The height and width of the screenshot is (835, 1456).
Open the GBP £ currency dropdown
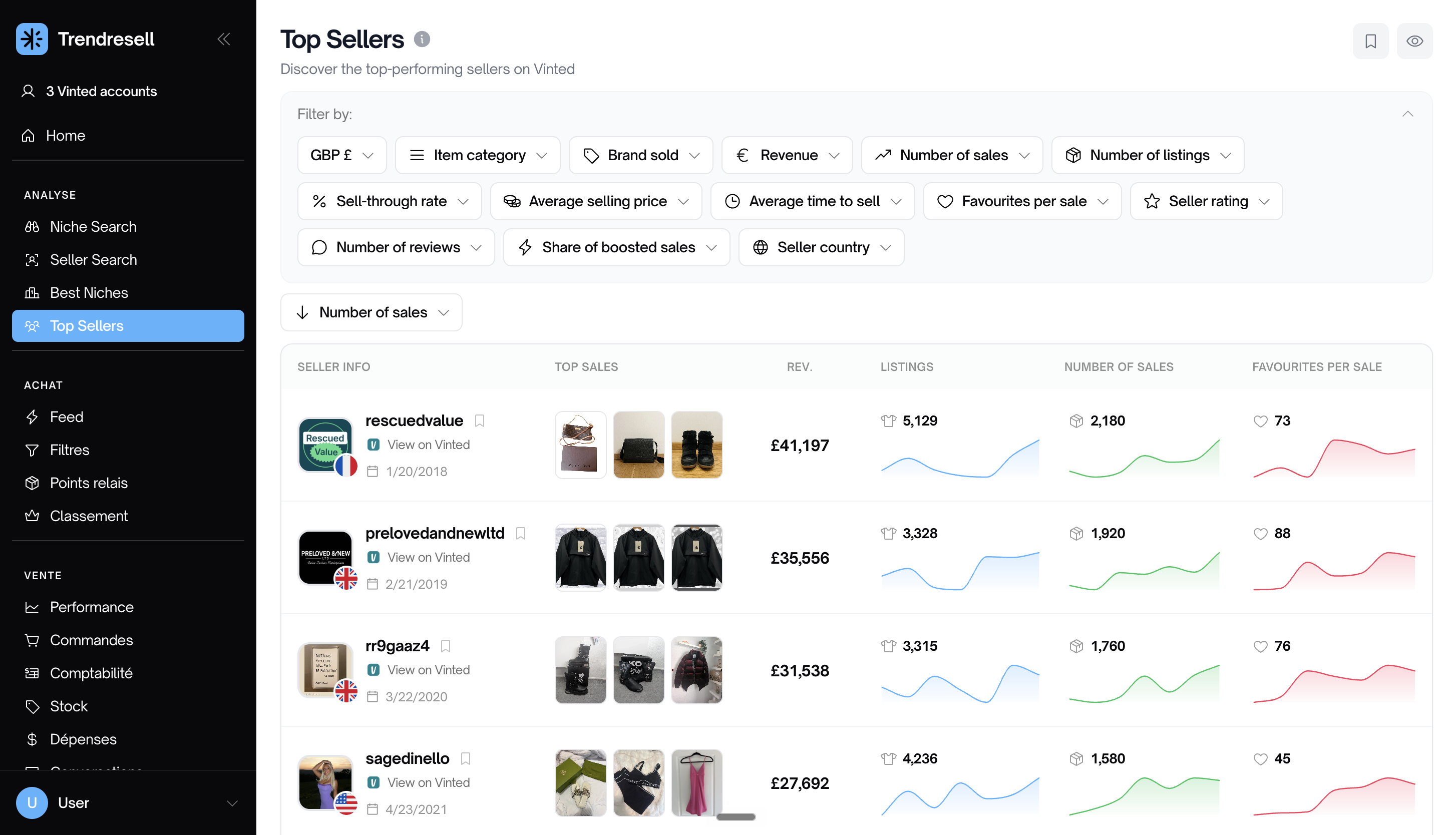(342, 155)
